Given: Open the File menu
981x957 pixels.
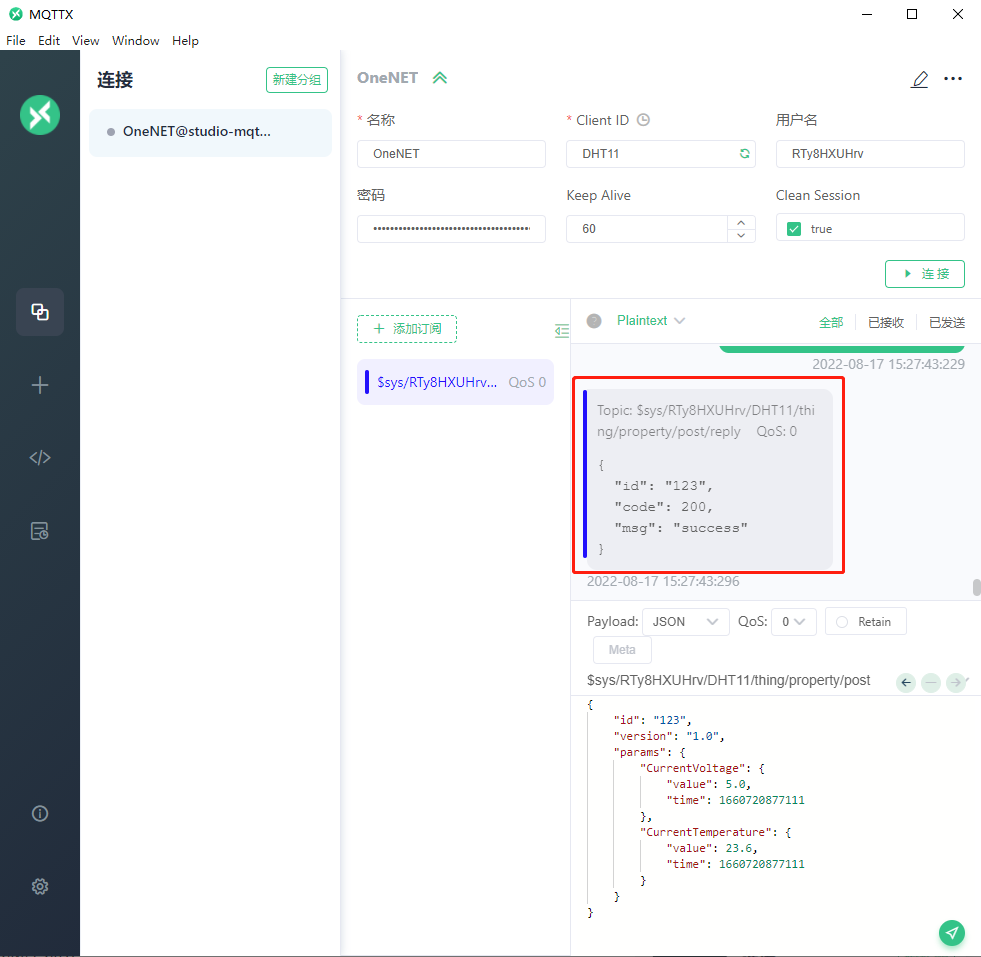Looking at the screenshot, I should 16,41.
